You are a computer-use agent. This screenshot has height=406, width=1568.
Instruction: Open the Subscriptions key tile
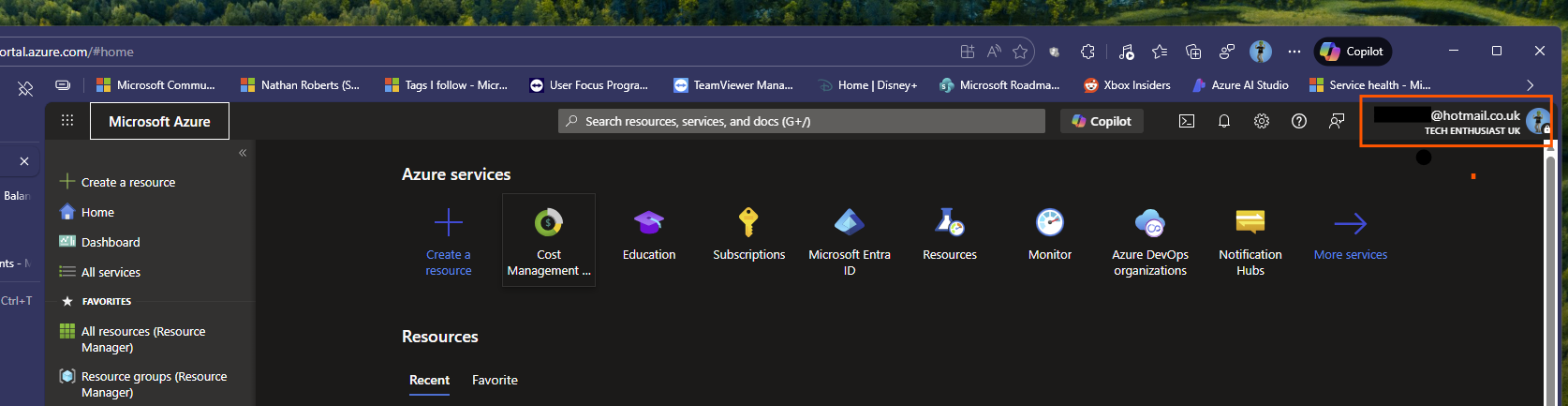749,234
